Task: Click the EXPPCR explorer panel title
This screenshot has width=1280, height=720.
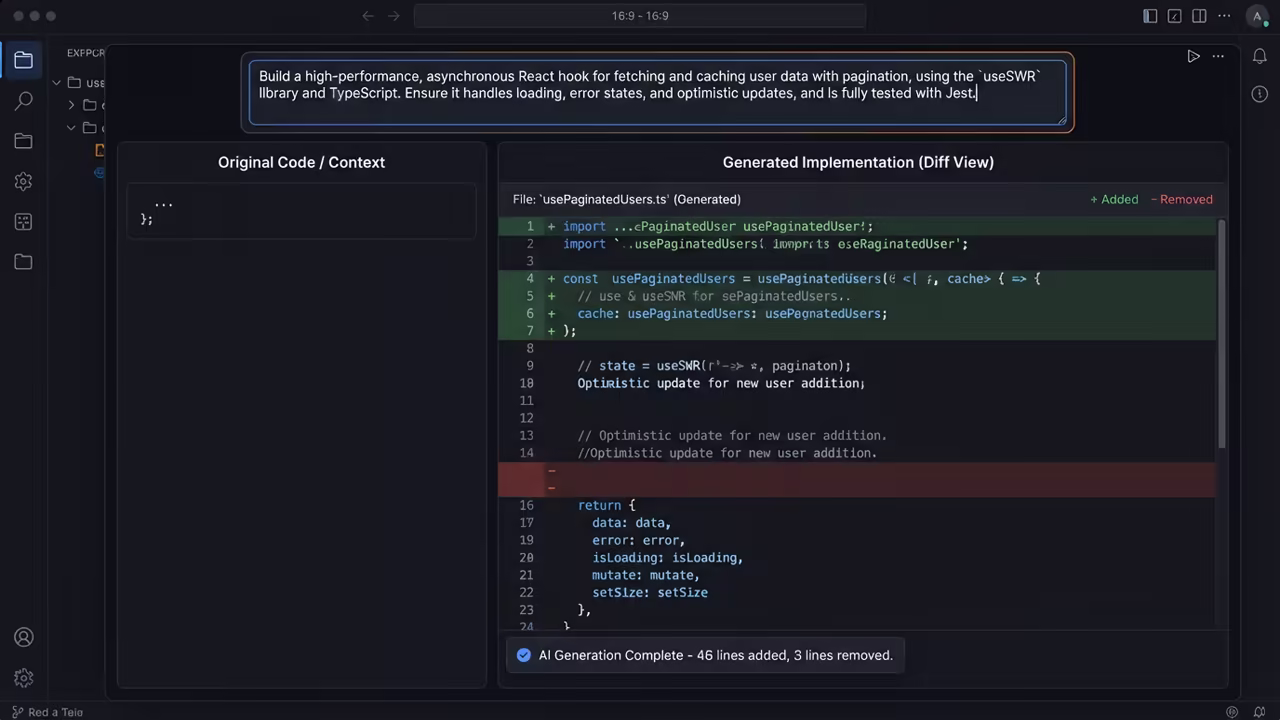Action: [x=86, y=53]
